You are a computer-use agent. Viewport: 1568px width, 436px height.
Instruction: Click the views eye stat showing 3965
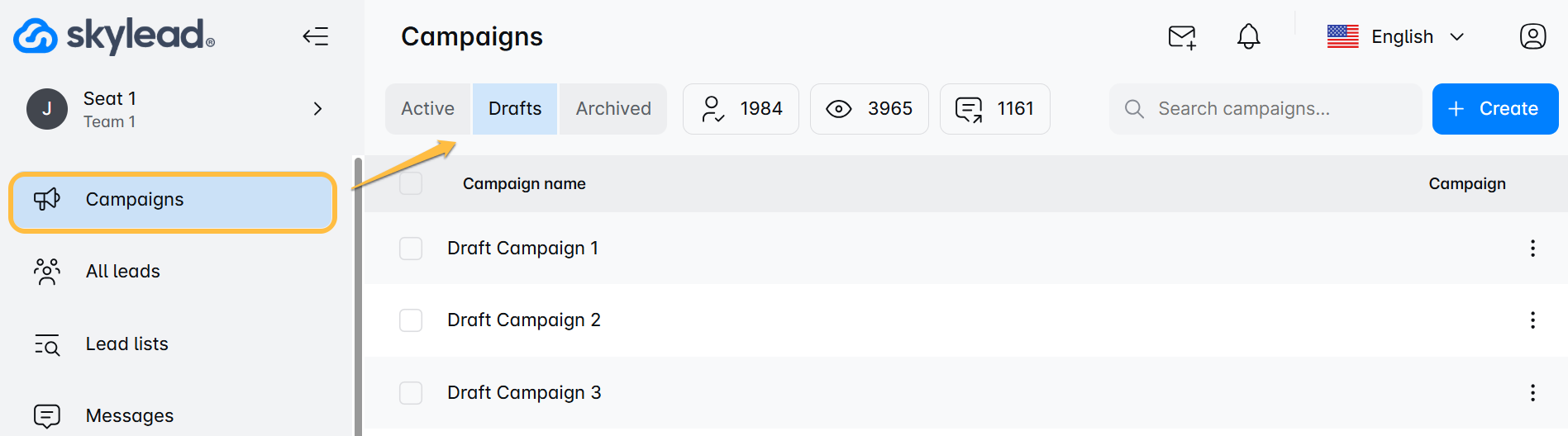coord(869,109)
